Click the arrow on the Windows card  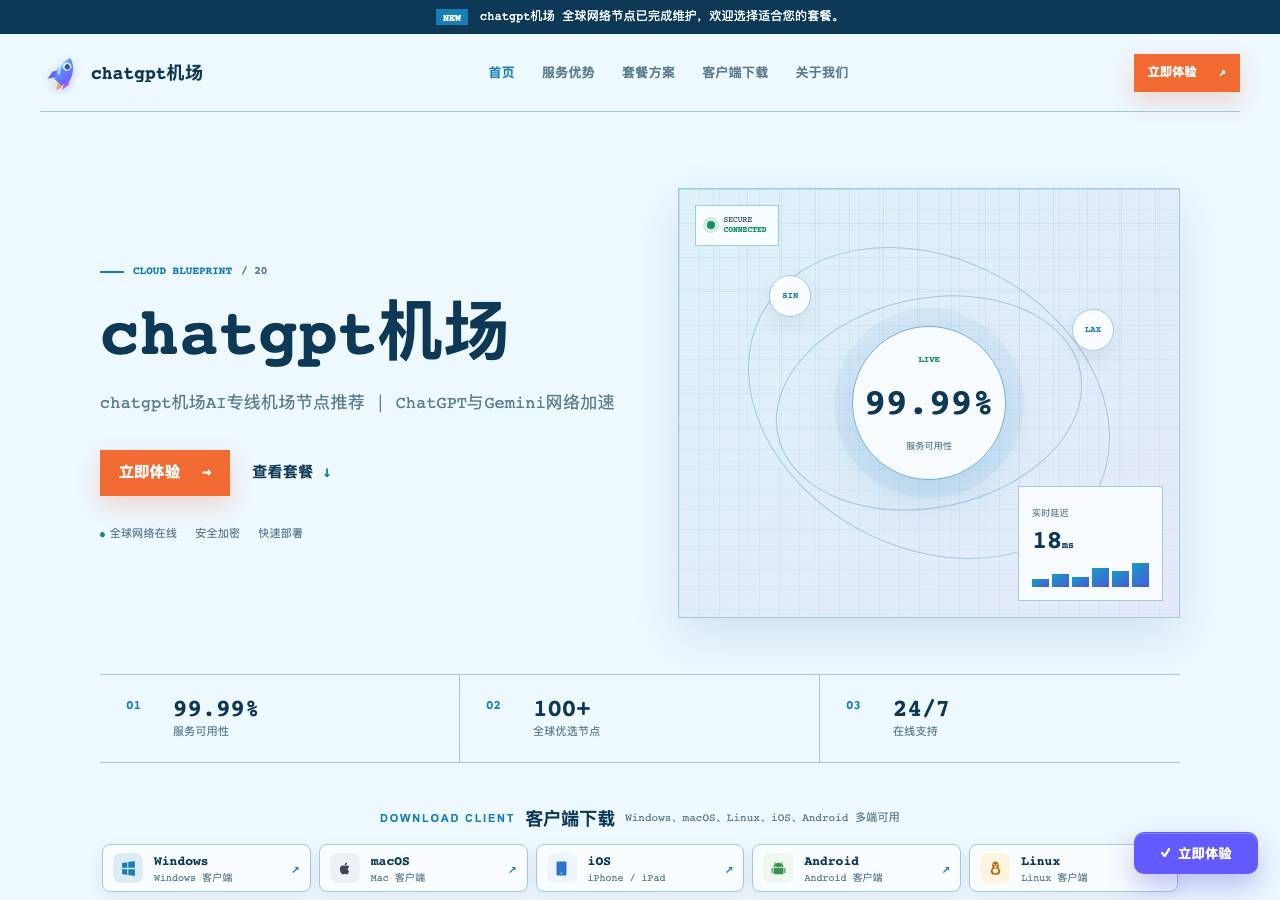click(295, 869)
